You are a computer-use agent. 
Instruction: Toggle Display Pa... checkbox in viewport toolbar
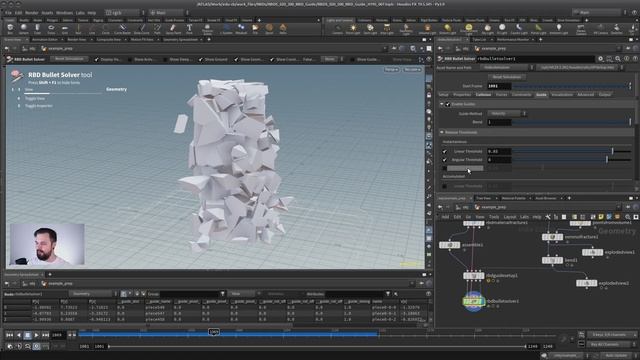[97, 60]
